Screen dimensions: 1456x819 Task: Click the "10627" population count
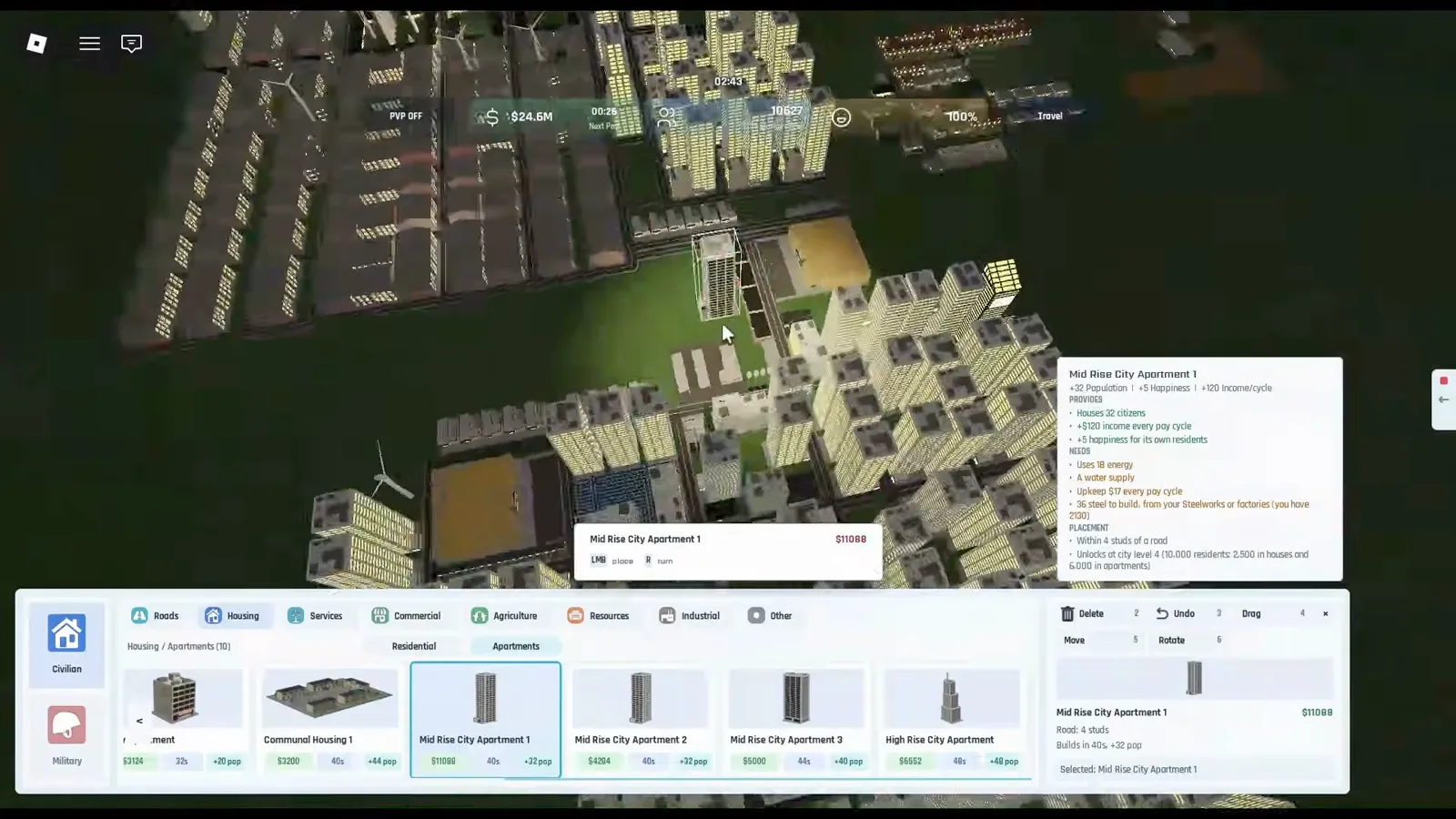click(x=786, y=111)
